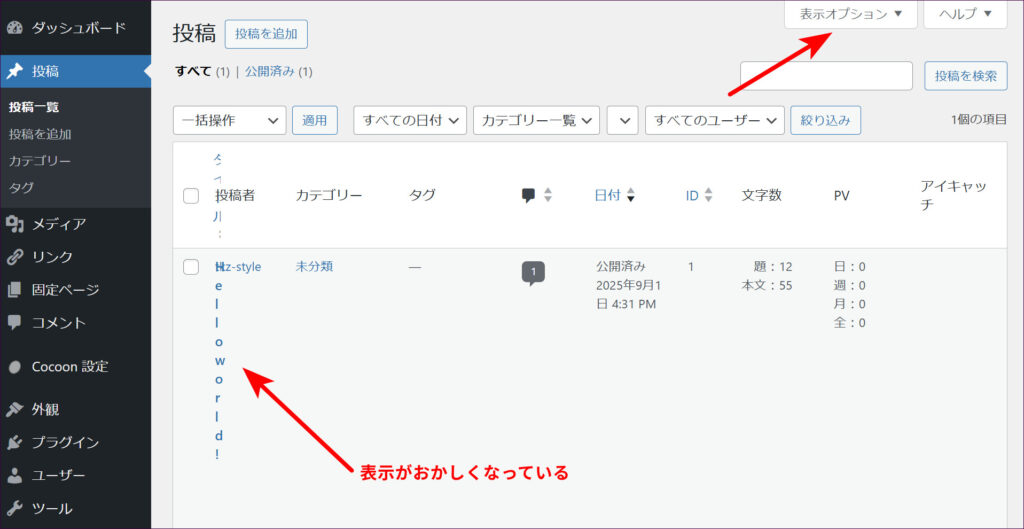Open the 一括操作 bulk actions dropdown
Screen dimensions: 1024x529
[x=230, y=120]
